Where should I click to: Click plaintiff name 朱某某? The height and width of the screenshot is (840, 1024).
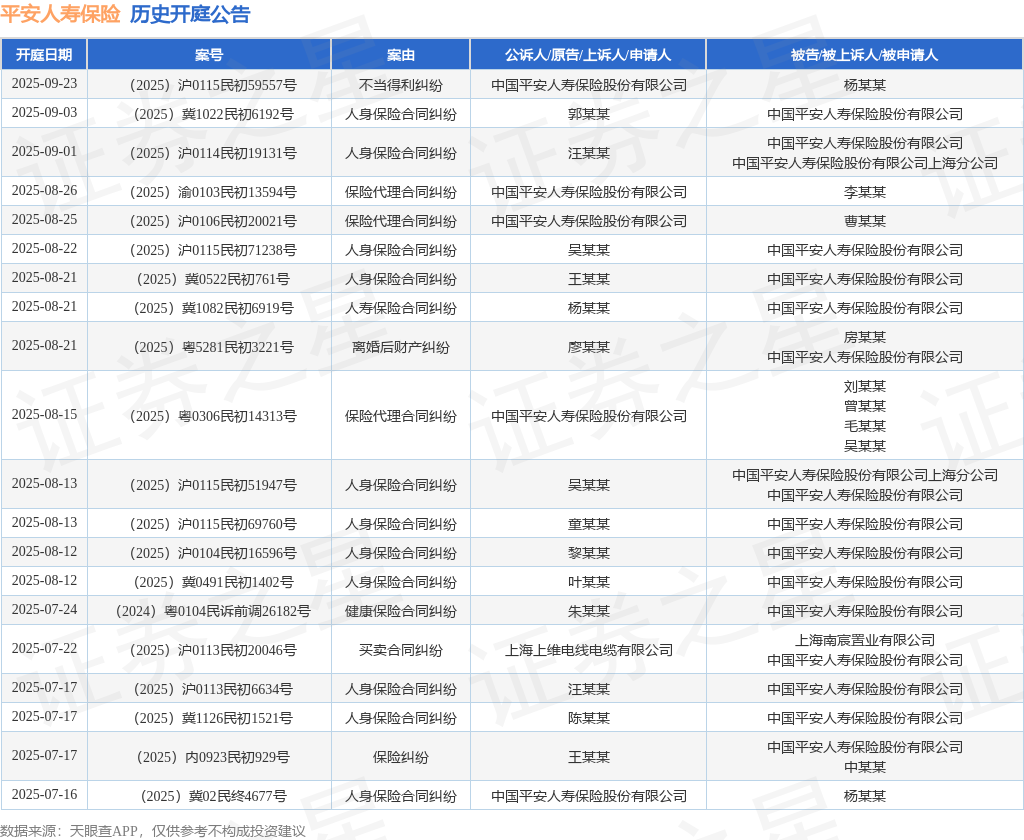tap(588, 611)
